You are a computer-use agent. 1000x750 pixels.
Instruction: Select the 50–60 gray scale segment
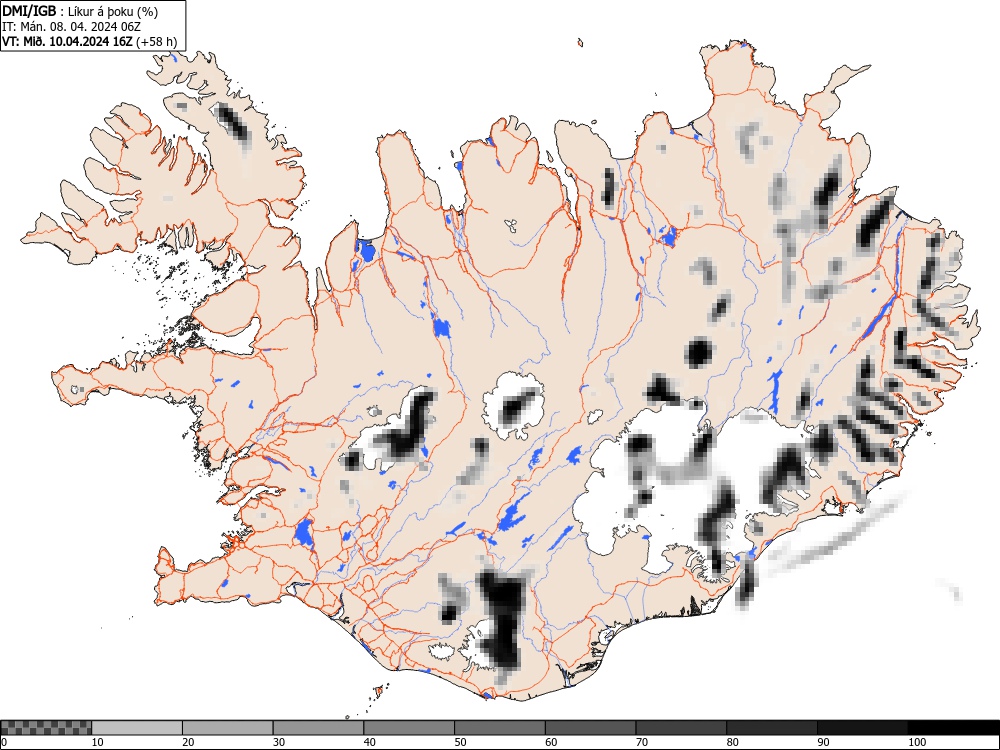point(500,728)
